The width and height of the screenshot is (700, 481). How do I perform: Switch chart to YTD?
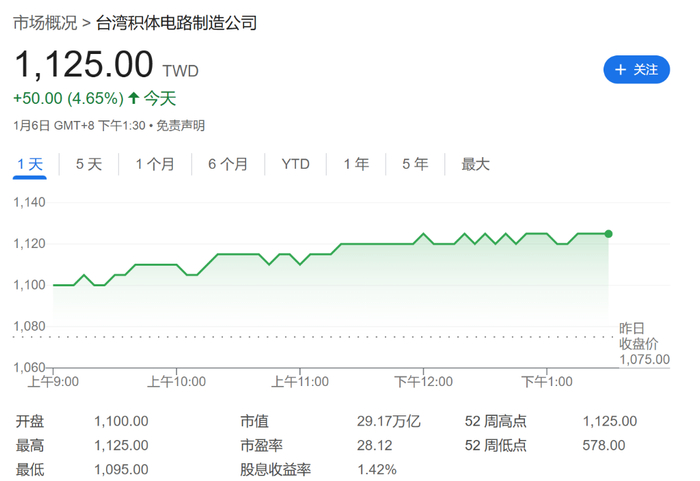point(296,164)
